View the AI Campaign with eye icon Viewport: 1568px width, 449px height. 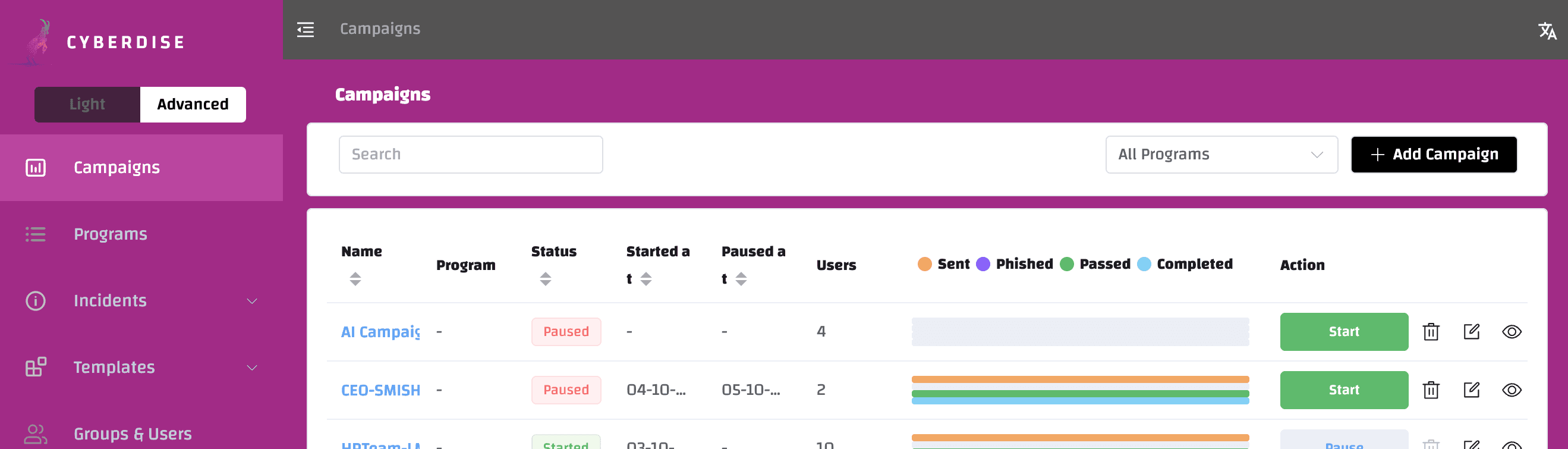[x=1512, y=331]
